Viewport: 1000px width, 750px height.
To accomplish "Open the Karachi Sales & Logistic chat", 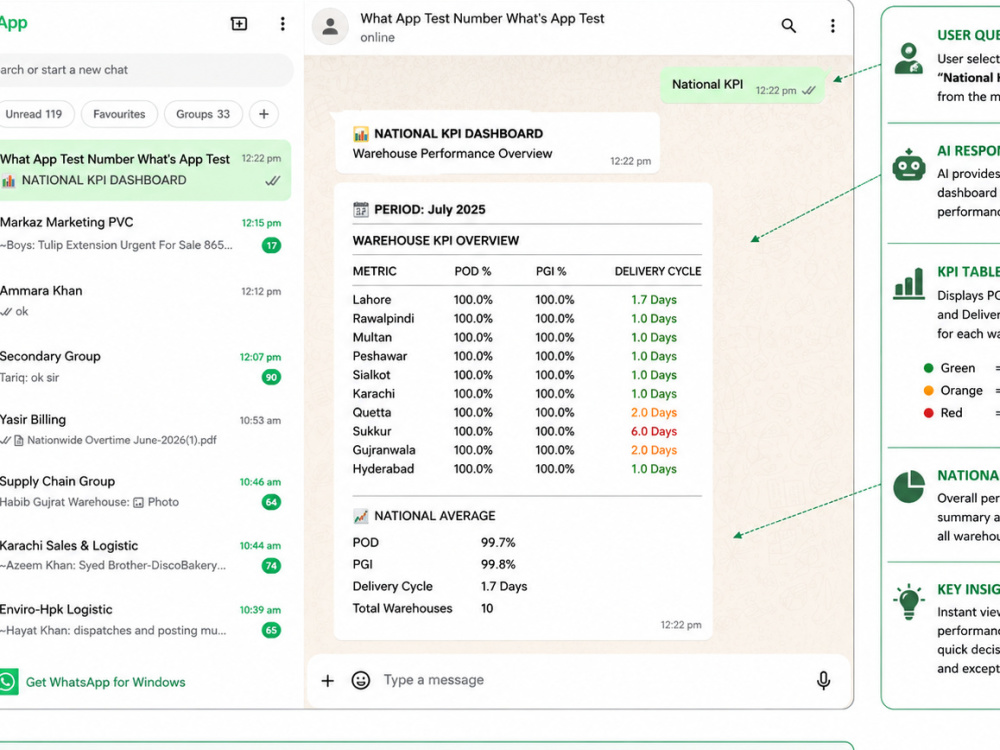I will click(143, 555).
